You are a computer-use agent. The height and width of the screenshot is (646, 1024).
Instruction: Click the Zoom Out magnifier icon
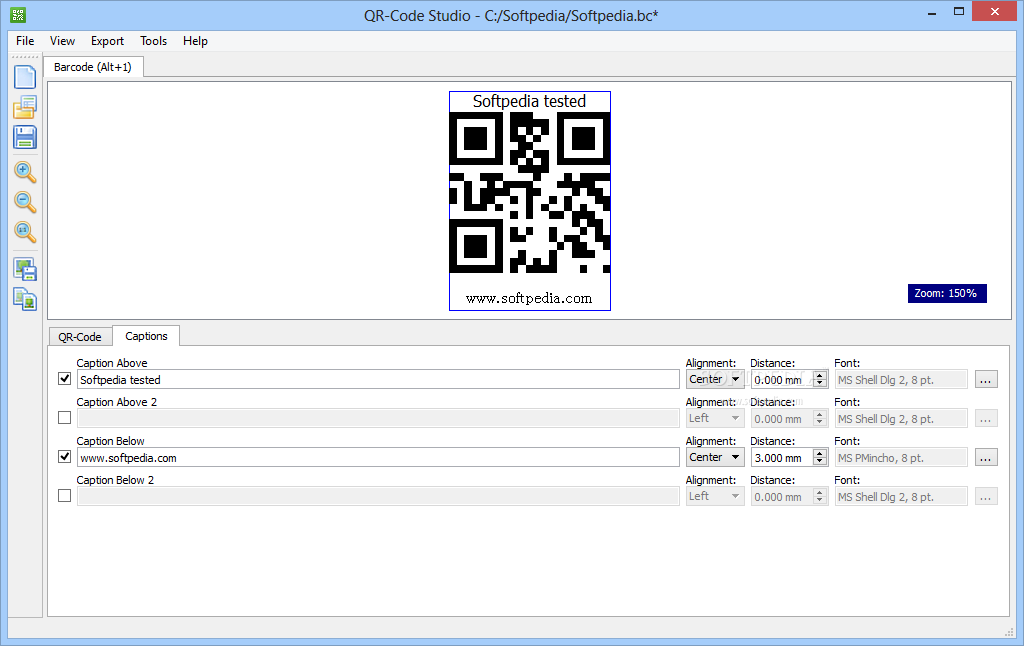[x=25, y=202]
